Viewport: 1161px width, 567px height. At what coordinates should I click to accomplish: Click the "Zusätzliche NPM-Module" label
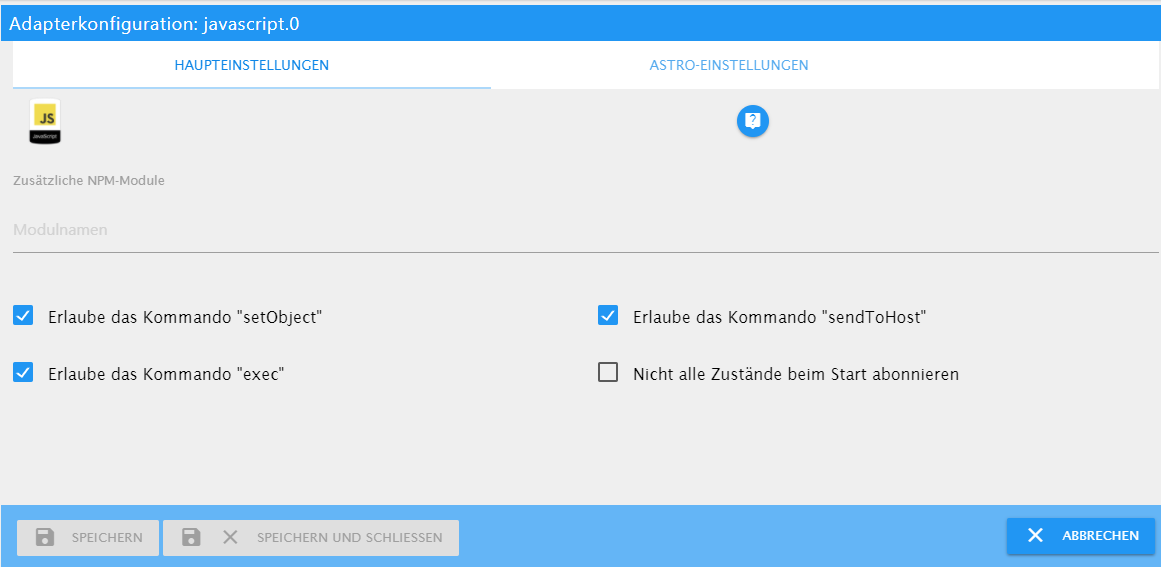(x=89, y=181)
